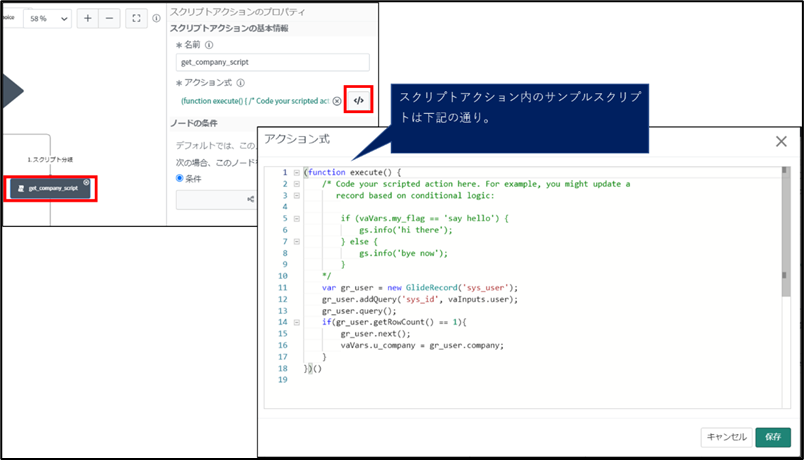
Task: Click the condition builder icon in the condition field
Action: click(250, 199)
